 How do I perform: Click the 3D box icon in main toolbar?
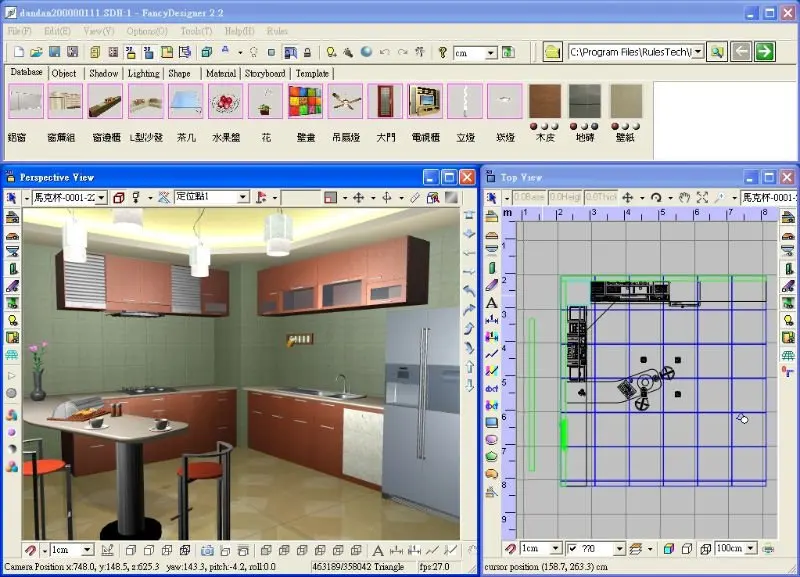point(207,52)
